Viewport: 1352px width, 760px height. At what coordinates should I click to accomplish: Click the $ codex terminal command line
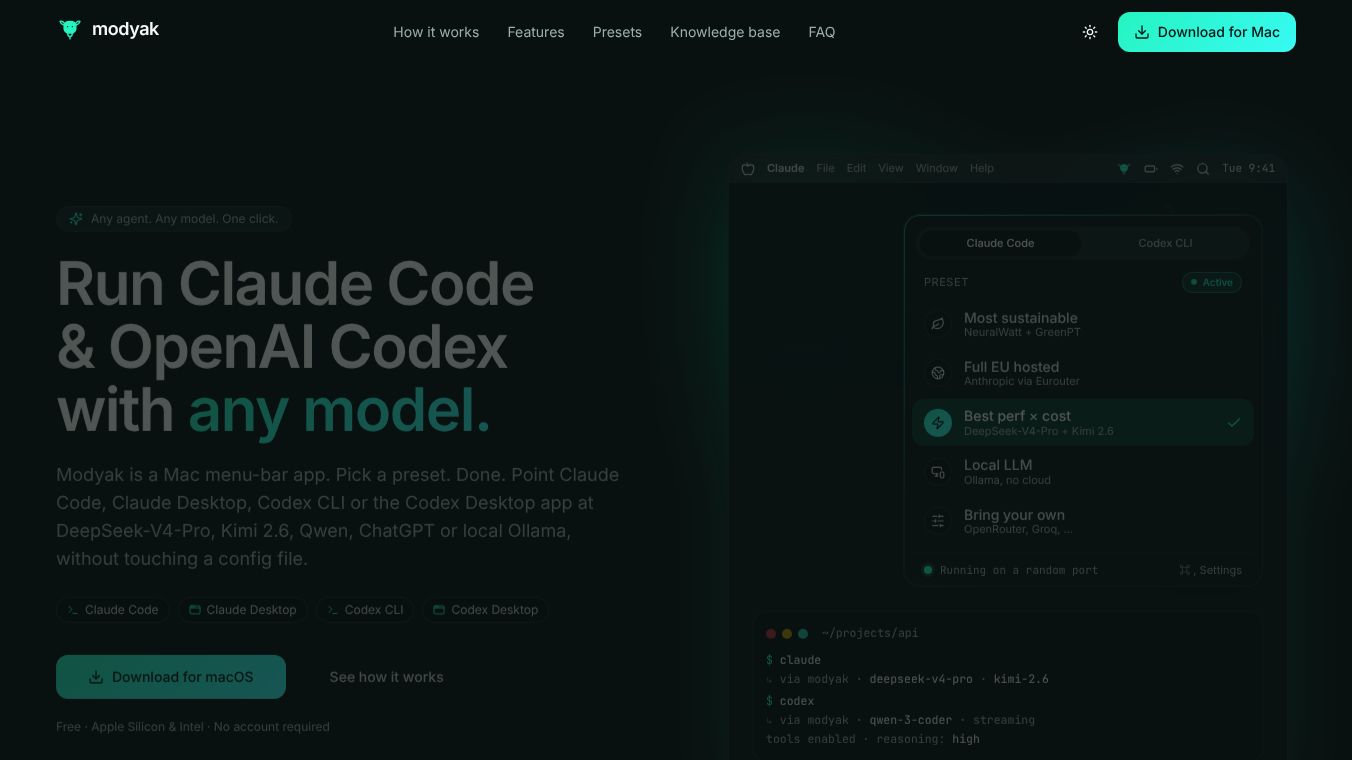pyautogui.click(x=790, y=701)
